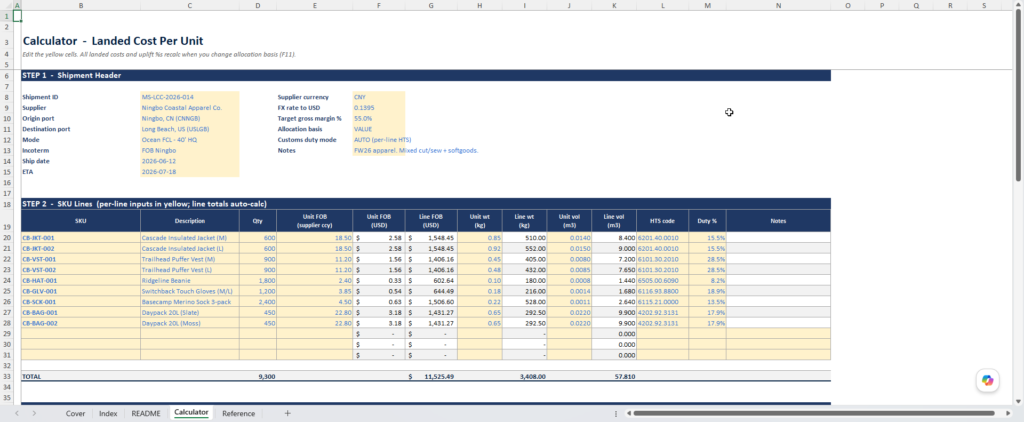Click Duty % cell 8.2%

coord(707,281)
